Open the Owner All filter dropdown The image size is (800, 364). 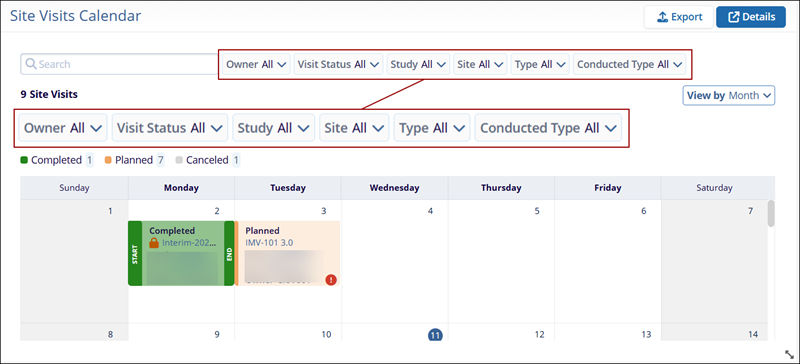tap(256, 64)
